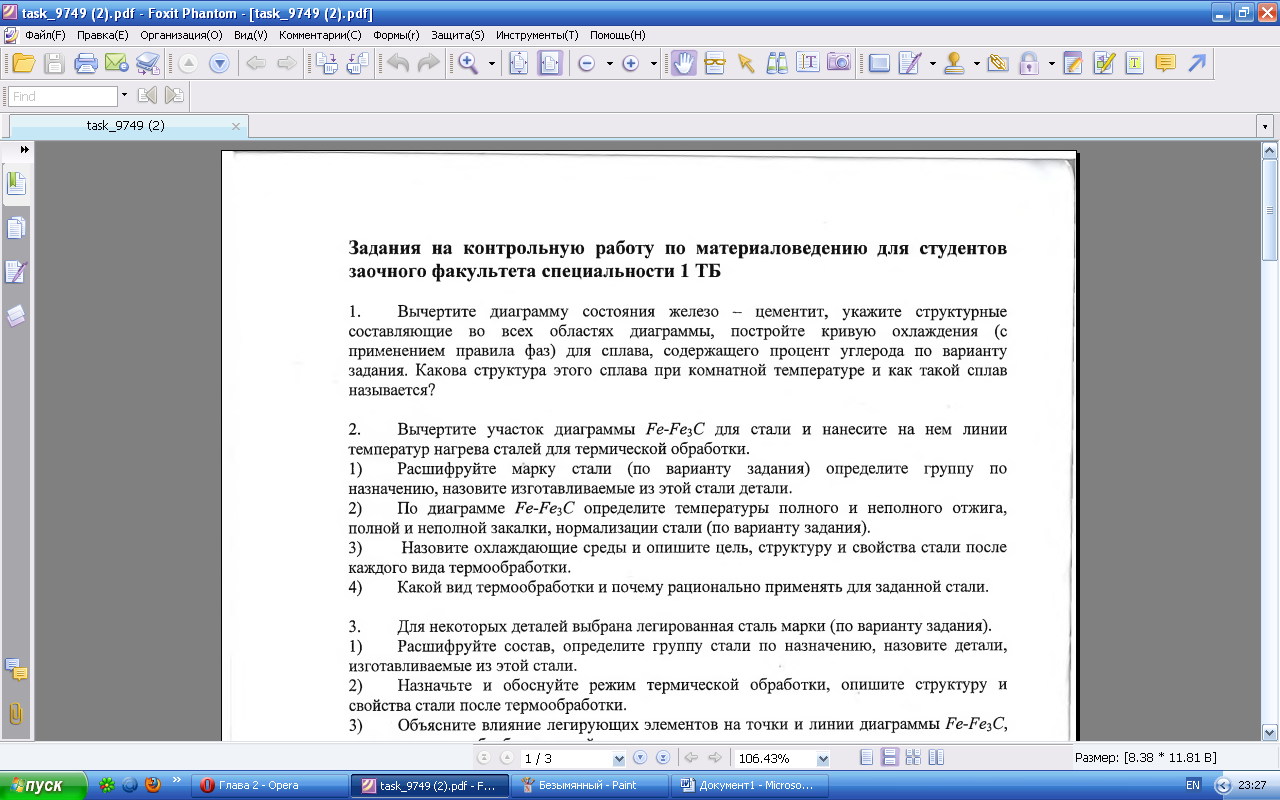The image size is (1280, 800).
Task: Click Find Previous arrow next to Find
Action: 148,96
